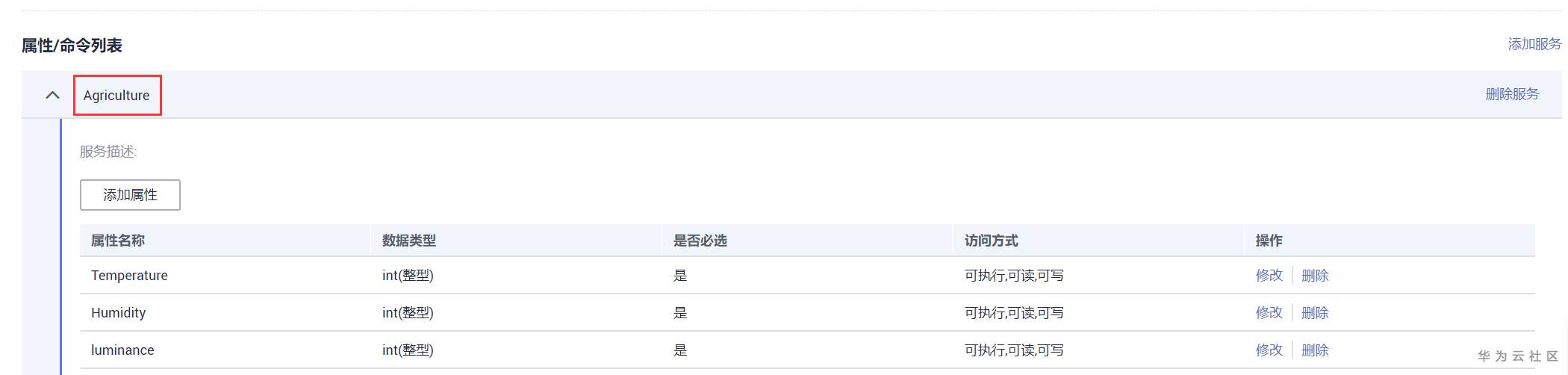
Task: Select the luminance property name
Action: (122, 350)
